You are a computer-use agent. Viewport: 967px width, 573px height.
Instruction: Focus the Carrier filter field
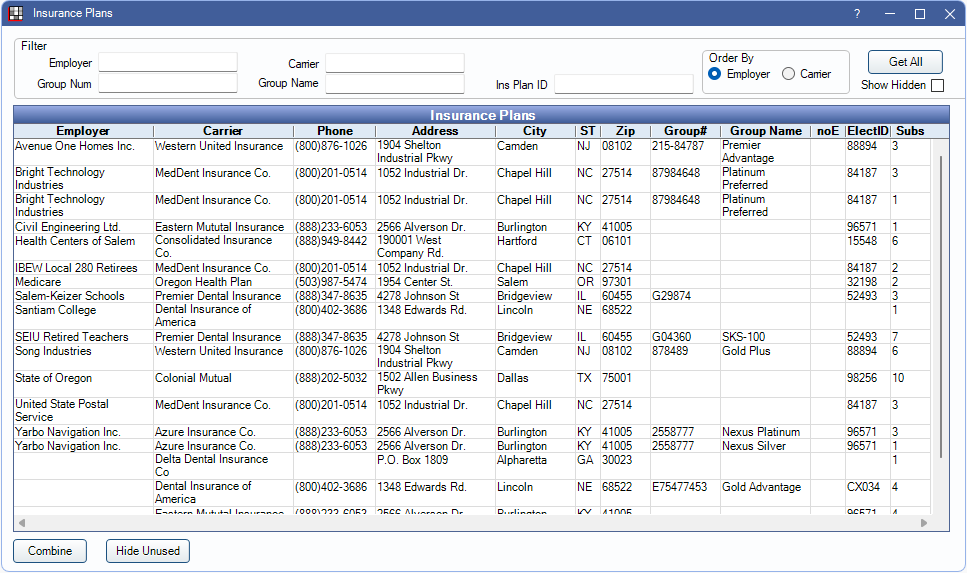click(x=395, y=63)
